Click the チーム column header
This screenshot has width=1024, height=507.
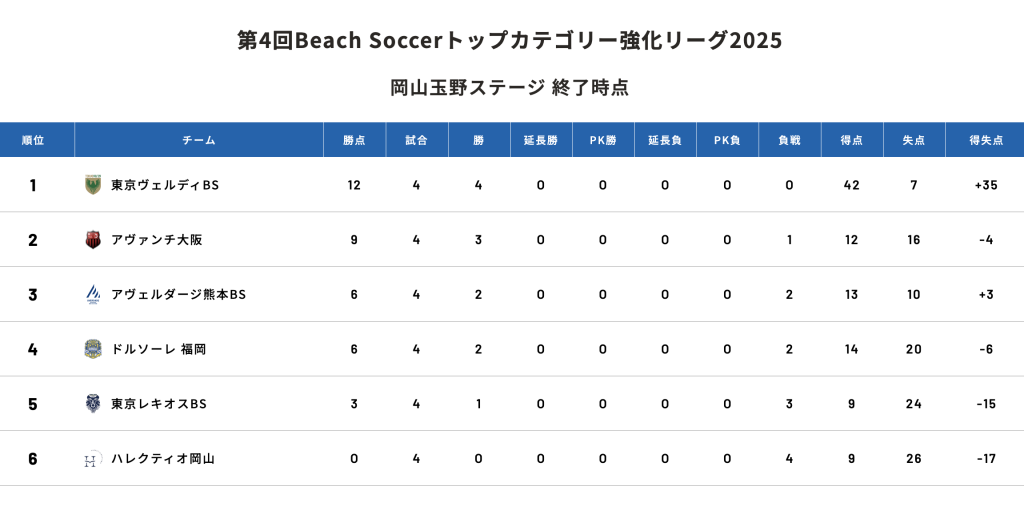[199, 140]
